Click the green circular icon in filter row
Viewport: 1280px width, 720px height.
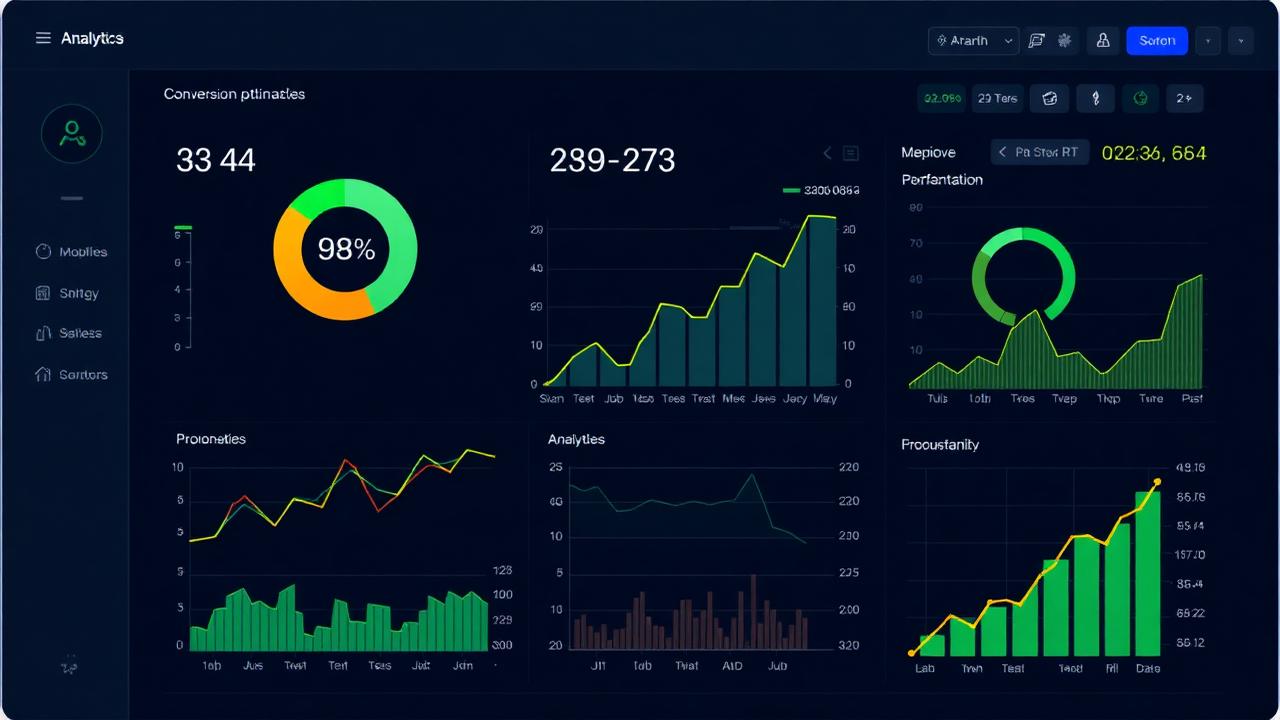click(x=1139, y=98)
